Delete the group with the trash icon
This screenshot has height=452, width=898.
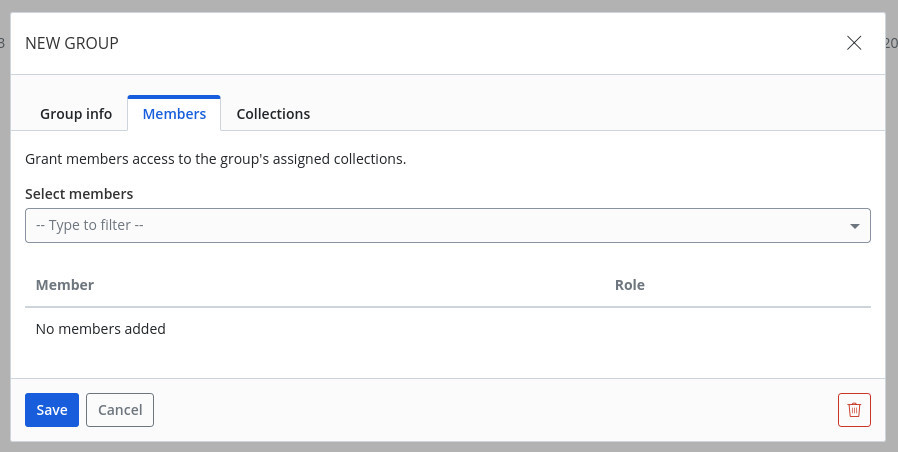[854, 410]
